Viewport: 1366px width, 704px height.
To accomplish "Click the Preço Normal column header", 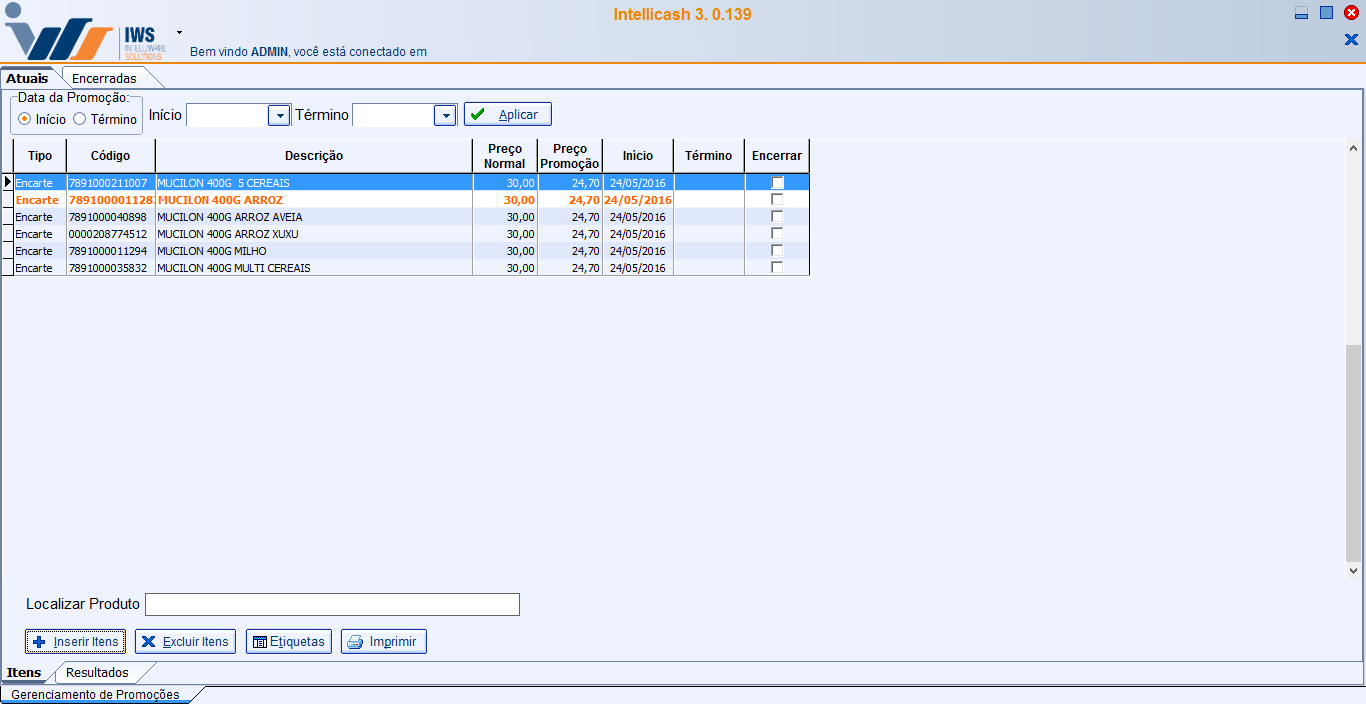I will coord(505,156).
